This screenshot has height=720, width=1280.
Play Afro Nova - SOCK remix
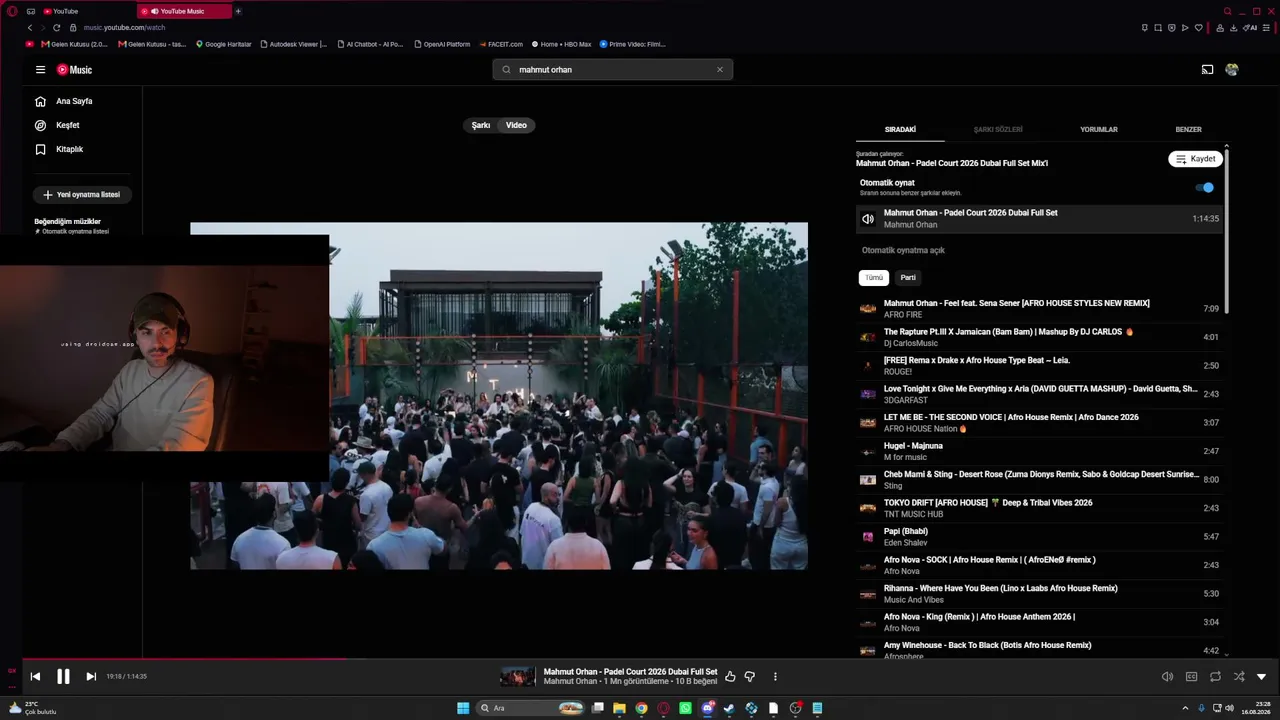(x=1039, y=565)
